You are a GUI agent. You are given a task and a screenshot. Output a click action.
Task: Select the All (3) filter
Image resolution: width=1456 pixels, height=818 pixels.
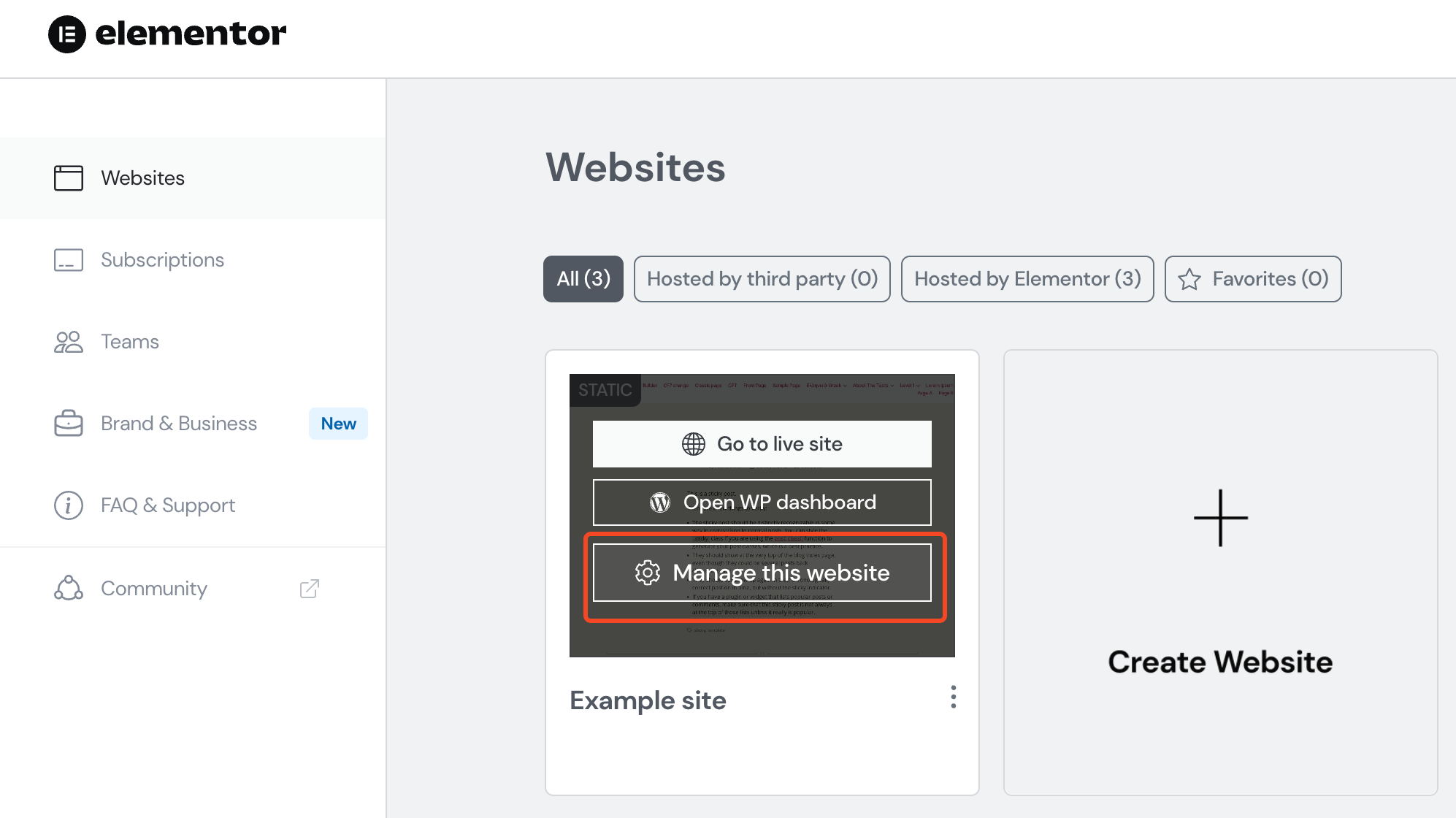tap(583, 279)
